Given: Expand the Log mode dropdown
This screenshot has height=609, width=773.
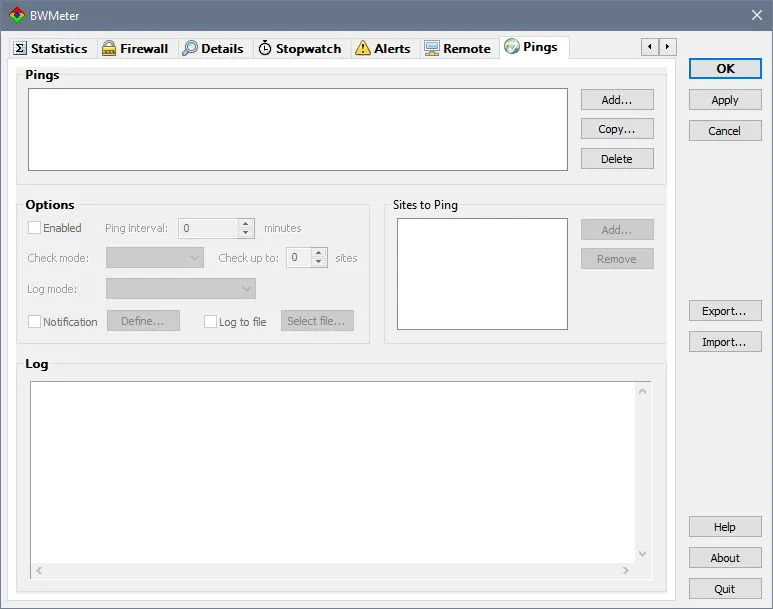Looking at the screenshot, I should (x=181, y=288).
